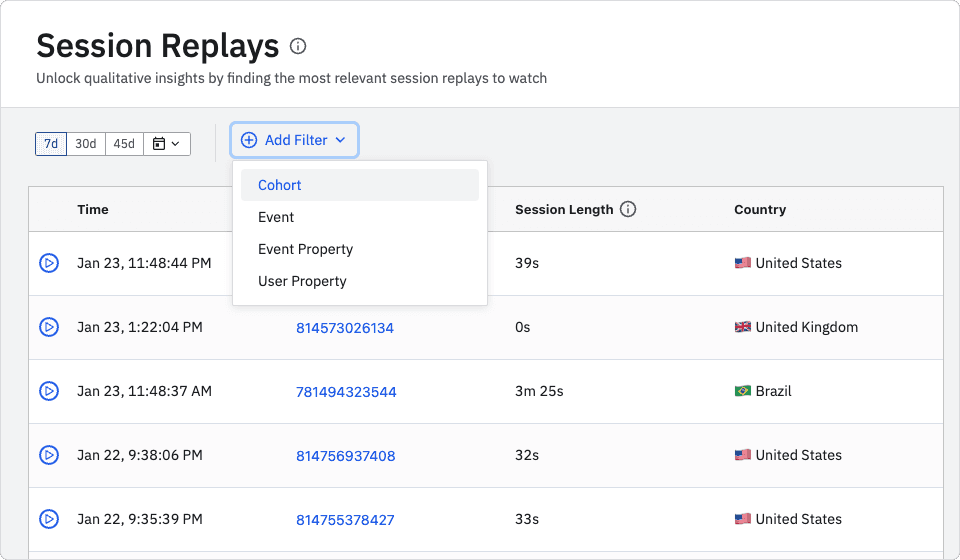Open the custom date calendar picker
The width and height of the screenshot is (960, 560).
(167, 144)
